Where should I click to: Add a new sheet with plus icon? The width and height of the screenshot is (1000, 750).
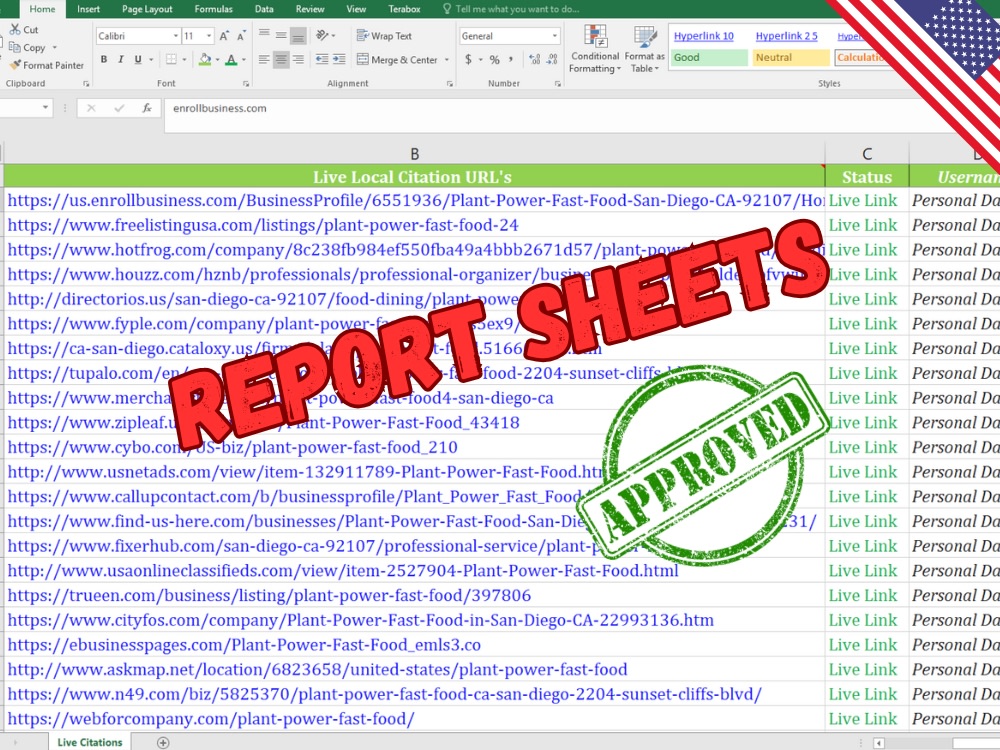point(163,742)
